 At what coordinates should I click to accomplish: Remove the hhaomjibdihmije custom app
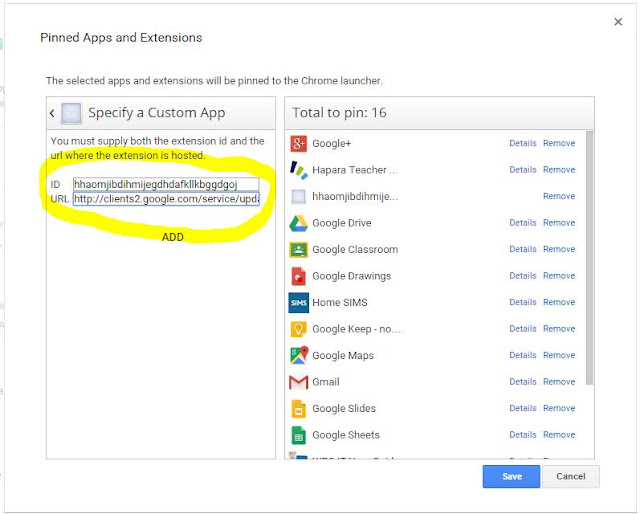click(x=559, y=196)
